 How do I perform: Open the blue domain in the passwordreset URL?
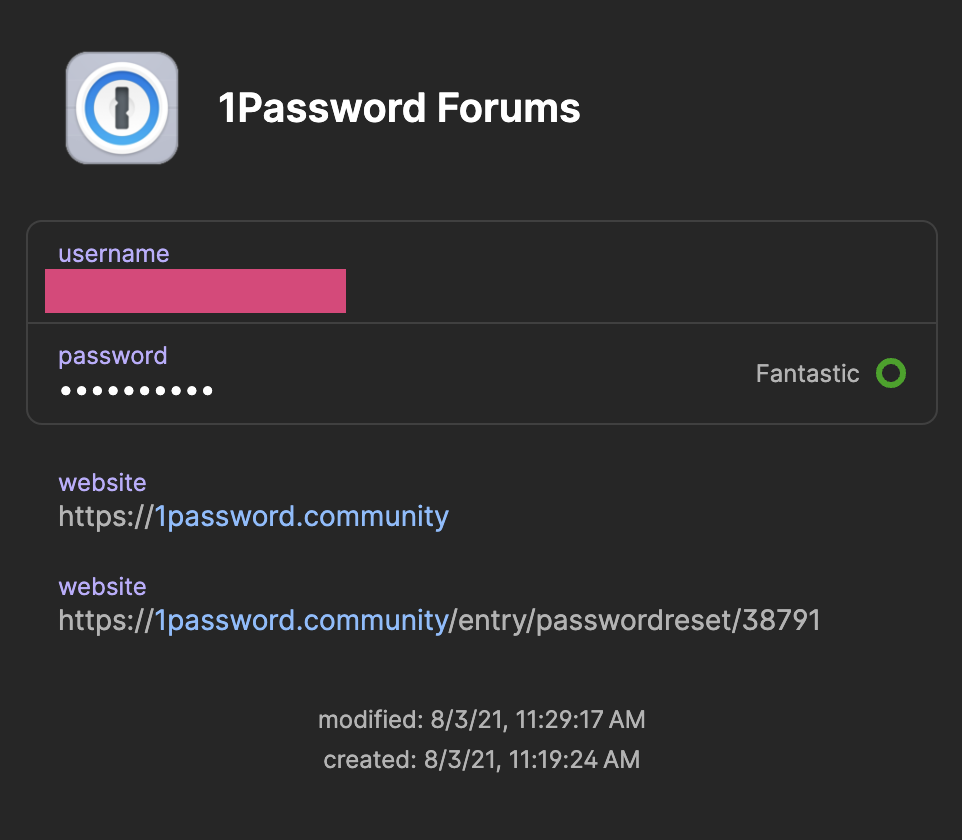tap(302, 621)
